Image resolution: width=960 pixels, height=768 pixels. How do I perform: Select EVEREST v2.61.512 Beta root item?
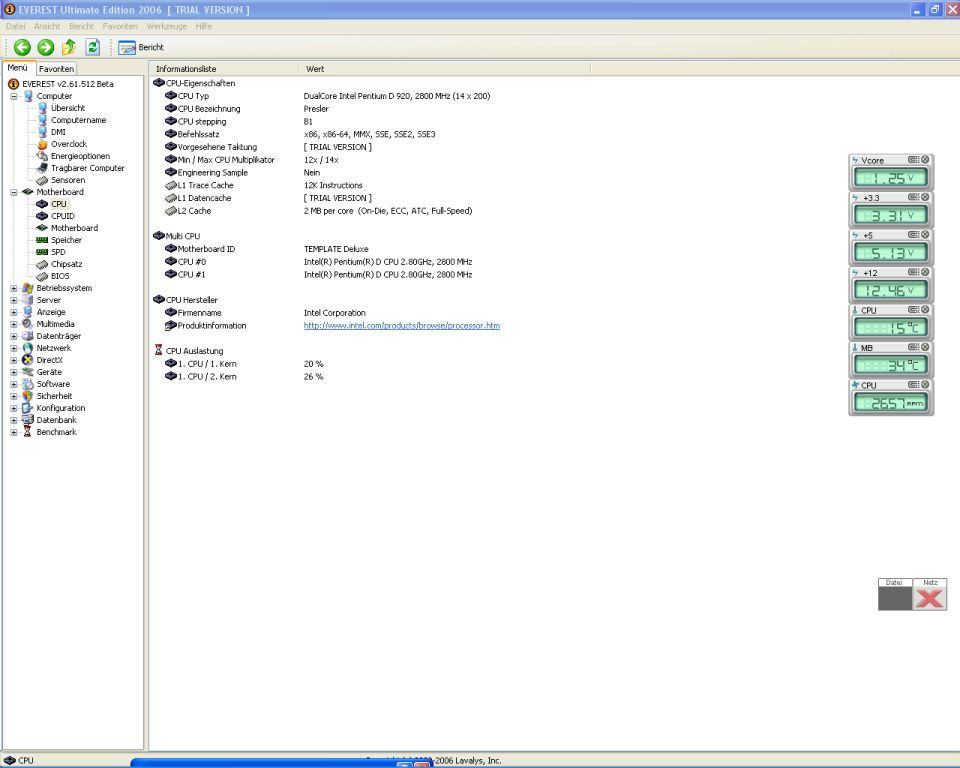[67, 84]
